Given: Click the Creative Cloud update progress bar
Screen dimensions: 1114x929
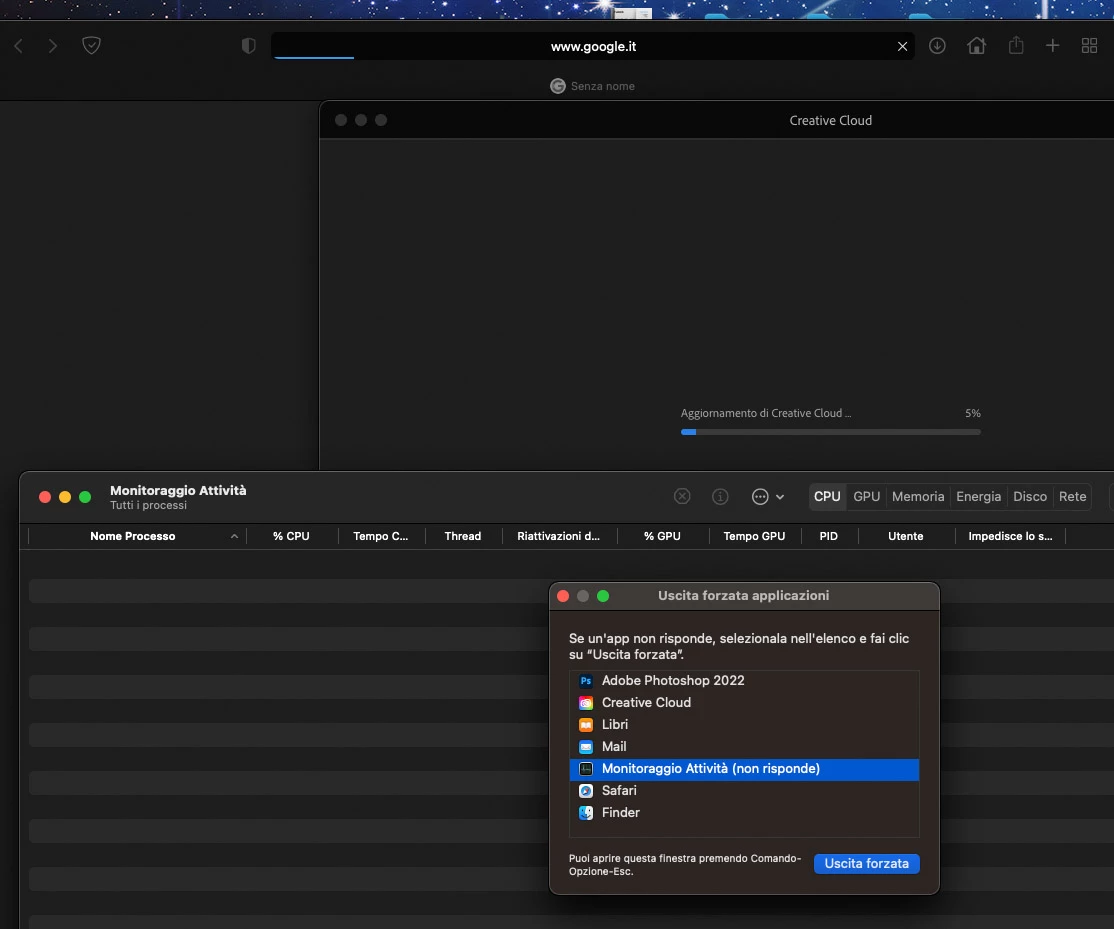Looking at the screenshot, I should pyautogui.click(x=831, y=432).
